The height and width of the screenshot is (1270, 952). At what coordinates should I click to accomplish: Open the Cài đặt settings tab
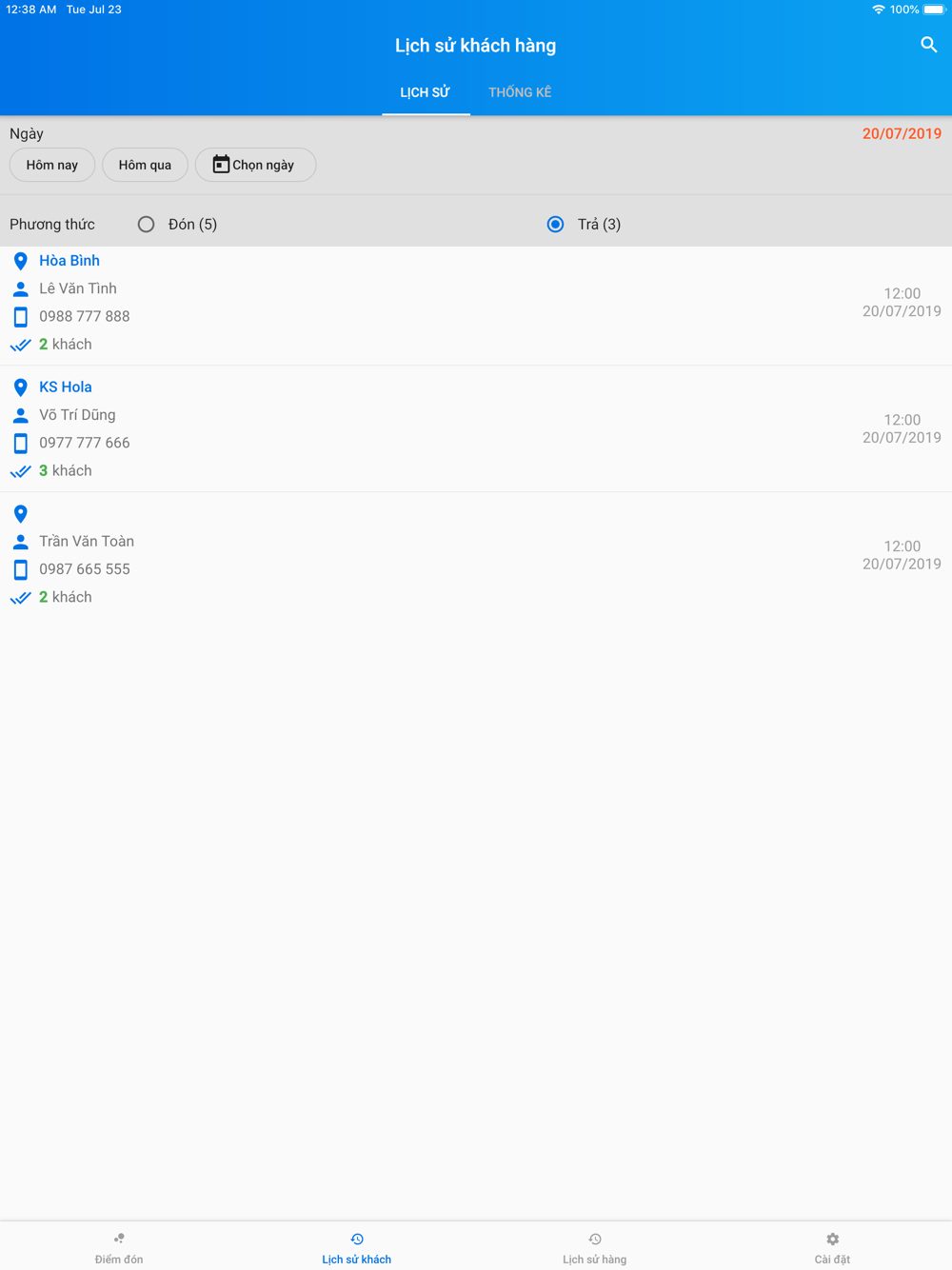(833, 1247)
